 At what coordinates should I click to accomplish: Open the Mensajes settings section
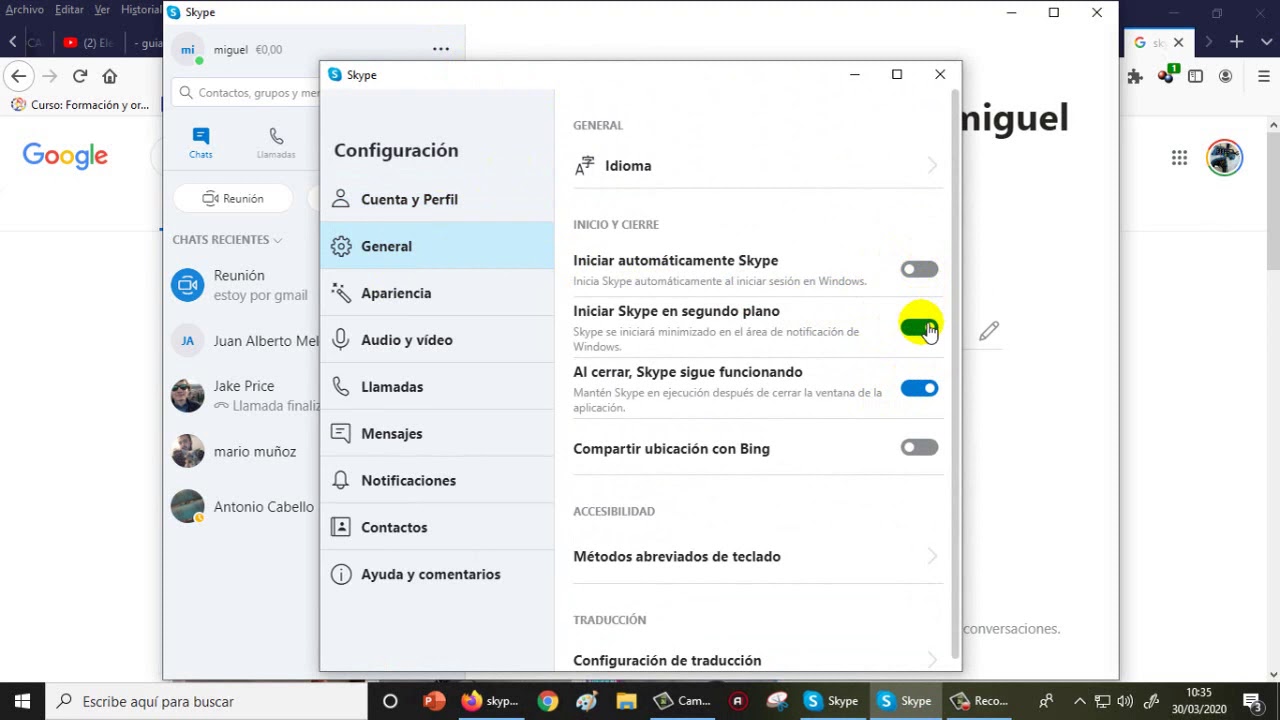click(437, 434)
